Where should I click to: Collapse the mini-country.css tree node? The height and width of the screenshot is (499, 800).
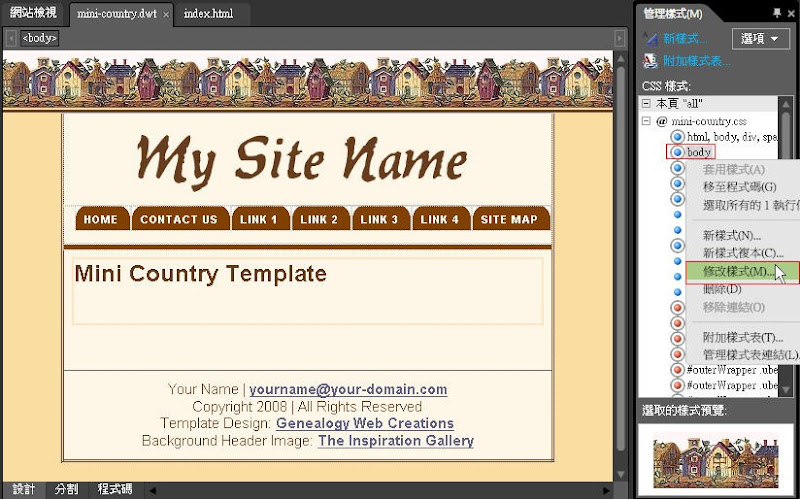[646, 121]
